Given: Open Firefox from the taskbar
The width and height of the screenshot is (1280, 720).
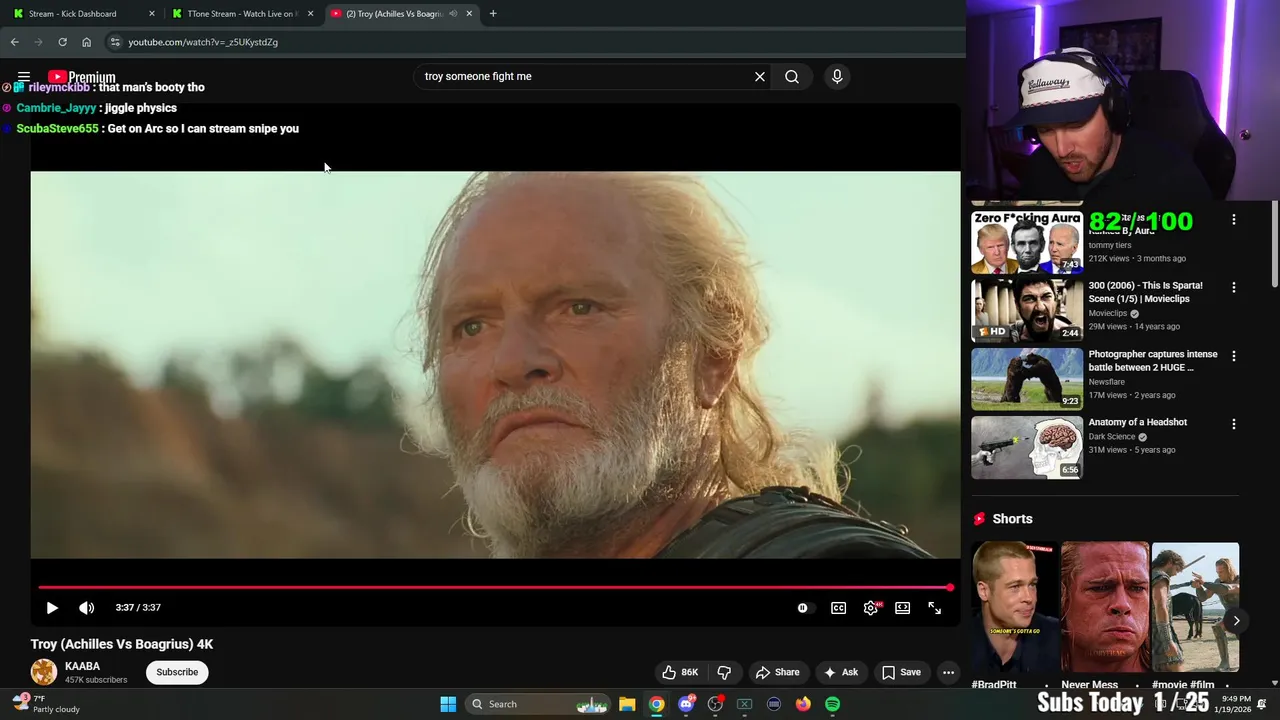Looking at the screenshot, I should [x=803, y=704].
